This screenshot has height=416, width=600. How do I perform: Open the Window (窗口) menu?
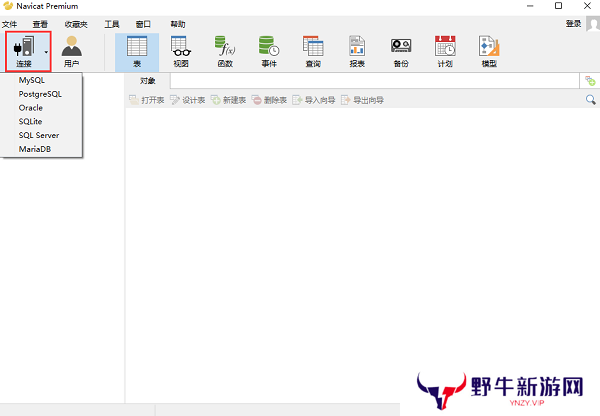tap(143, 24)
